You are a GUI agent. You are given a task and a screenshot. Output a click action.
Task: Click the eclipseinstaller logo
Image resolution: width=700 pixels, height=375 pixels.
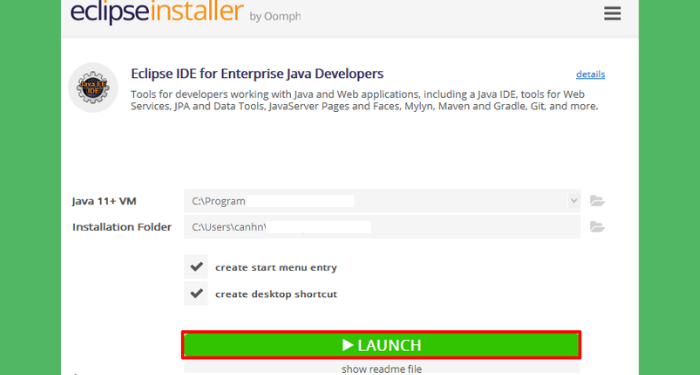[157, 11]
